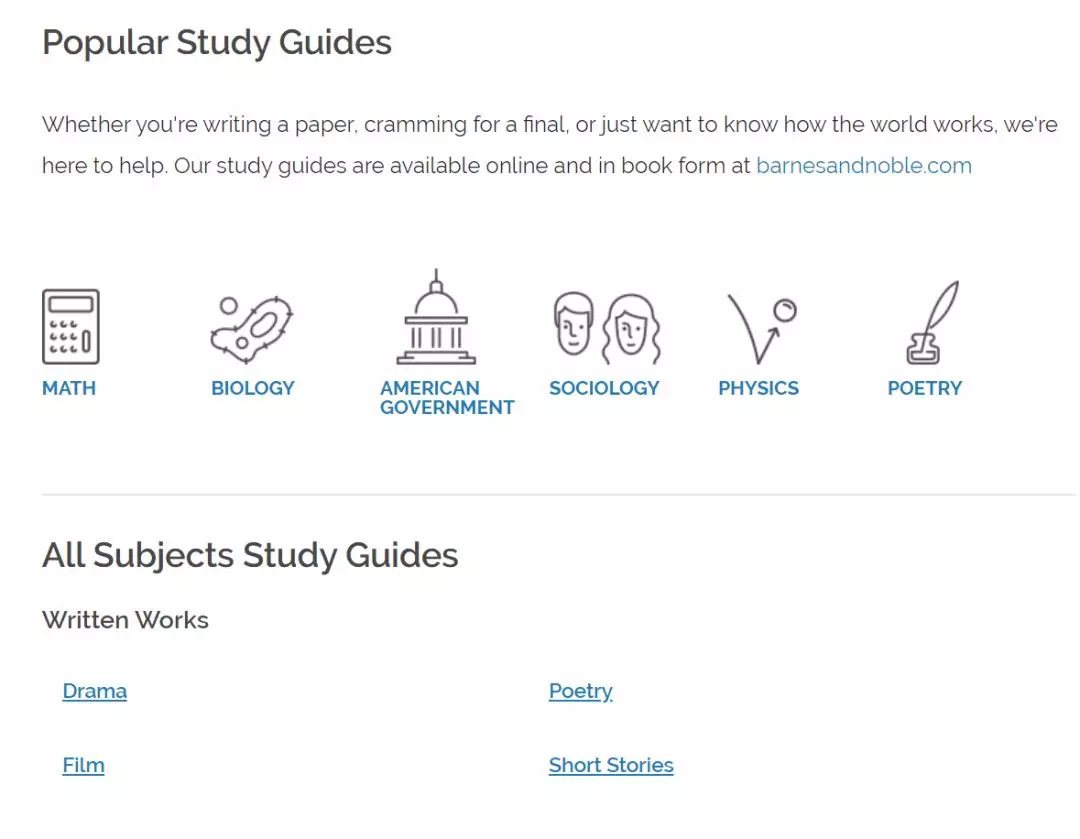The width and height of the screenshot is (1080, 839).
Task: Open the Physics trajectory icon
Action: (760, 328)
